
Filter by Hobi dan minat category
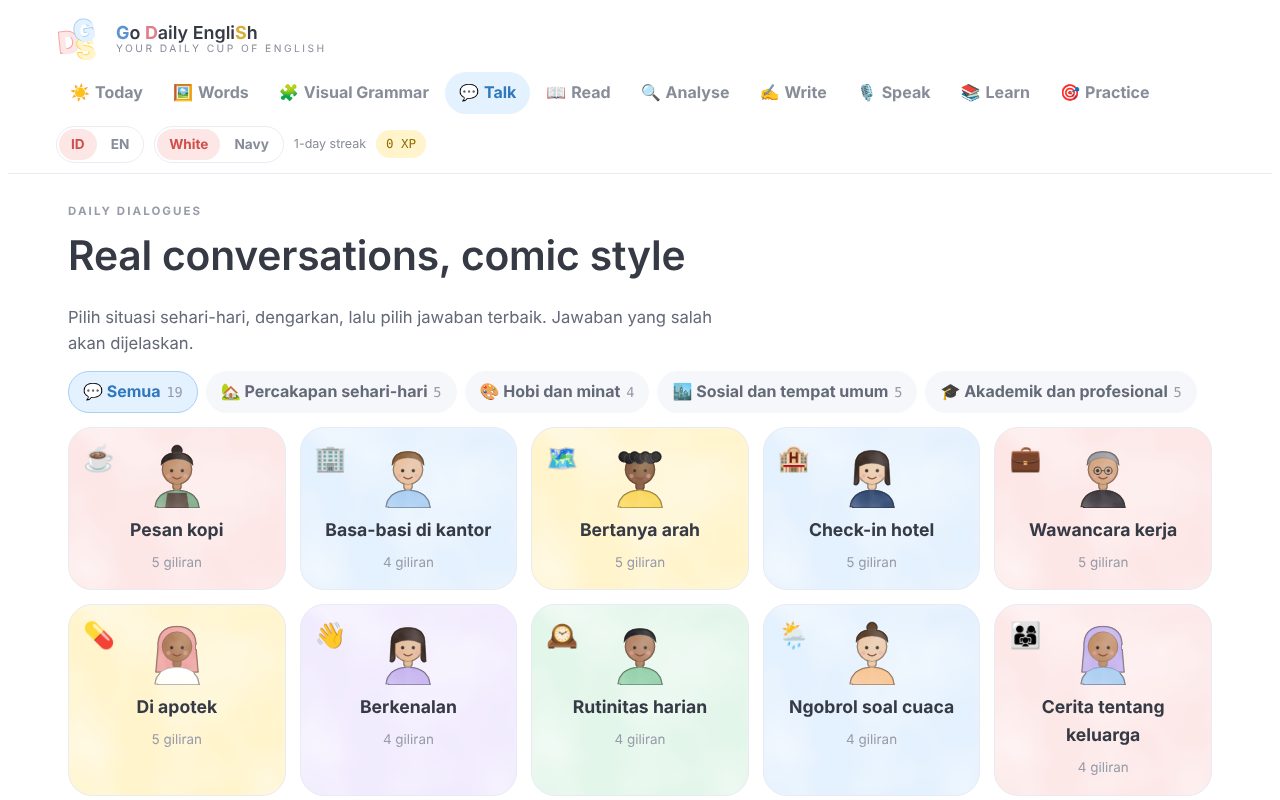click(x=557, y=392)
